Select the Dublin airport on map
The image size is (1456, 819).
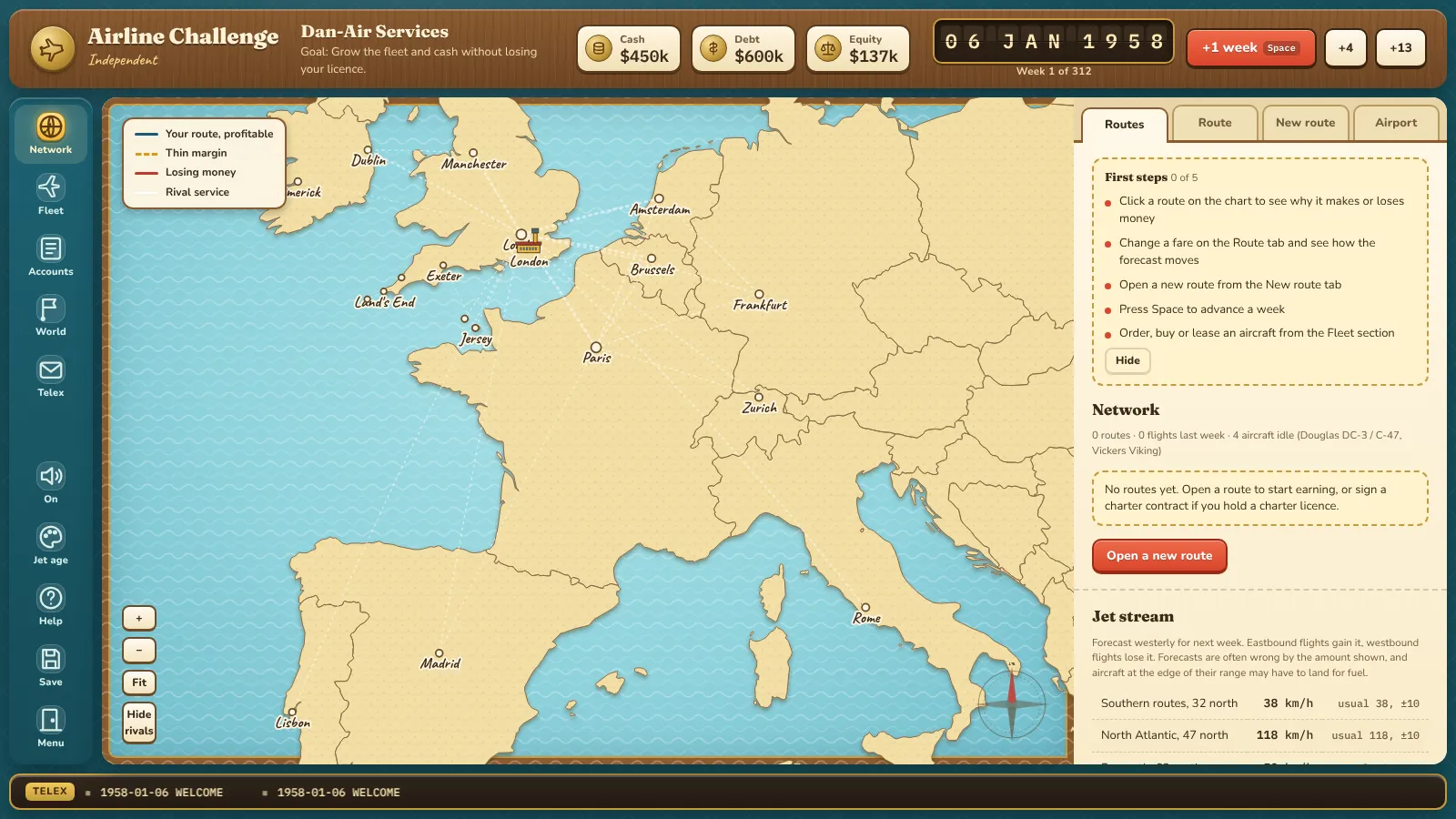click(x=368, y=149)
